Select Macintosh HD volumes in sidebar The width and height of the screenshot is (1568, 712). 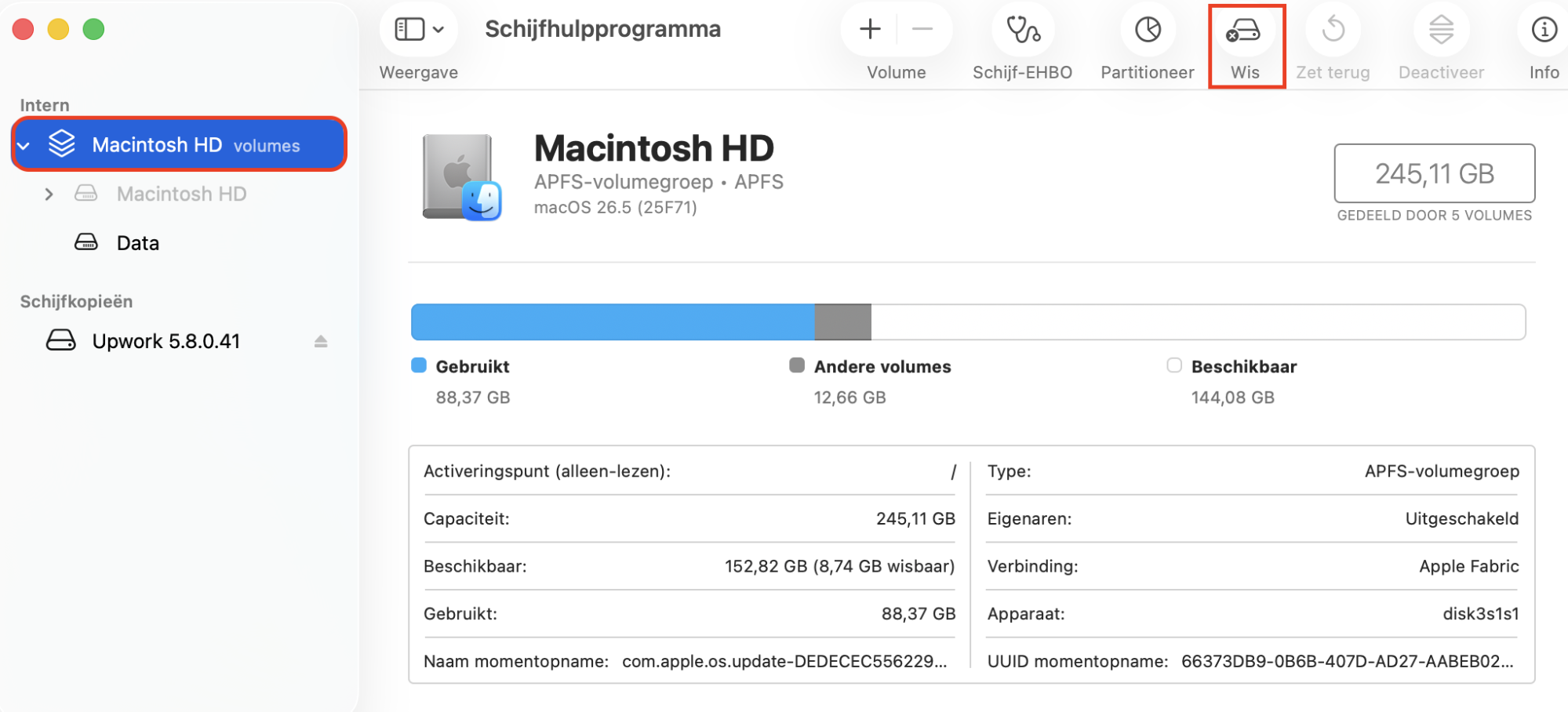click(180, 144)
